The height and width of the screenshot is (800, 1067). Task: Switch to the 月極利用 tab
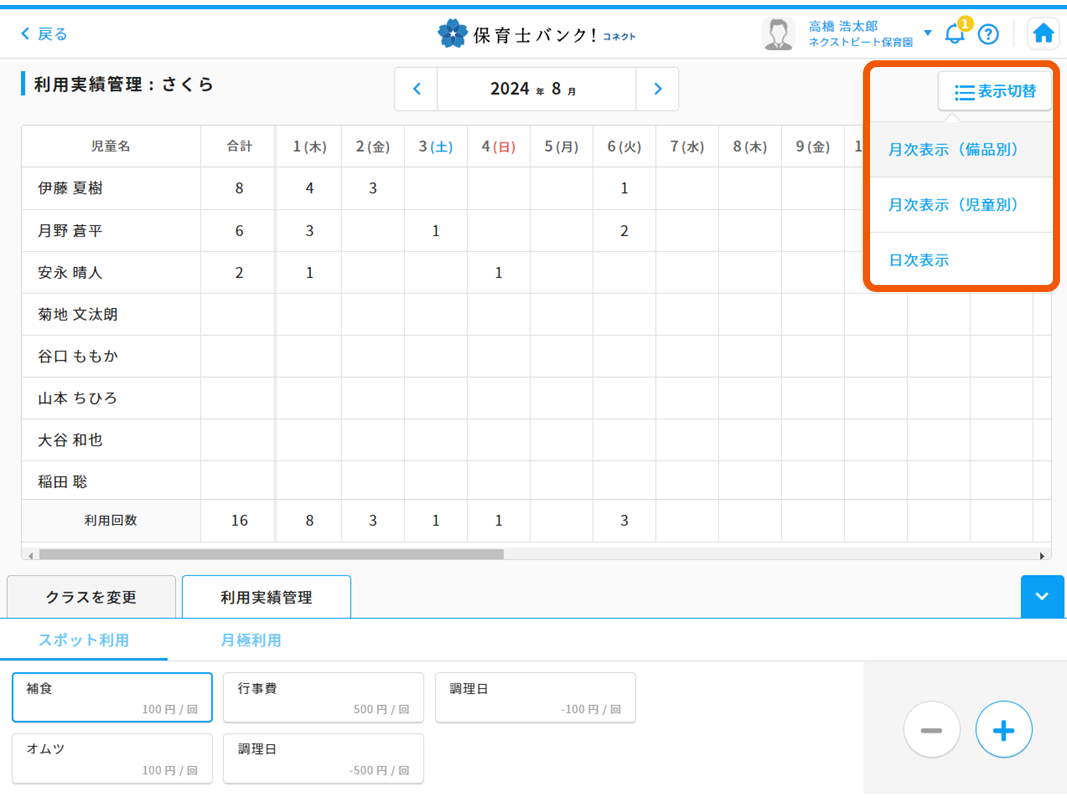[248, 640]
